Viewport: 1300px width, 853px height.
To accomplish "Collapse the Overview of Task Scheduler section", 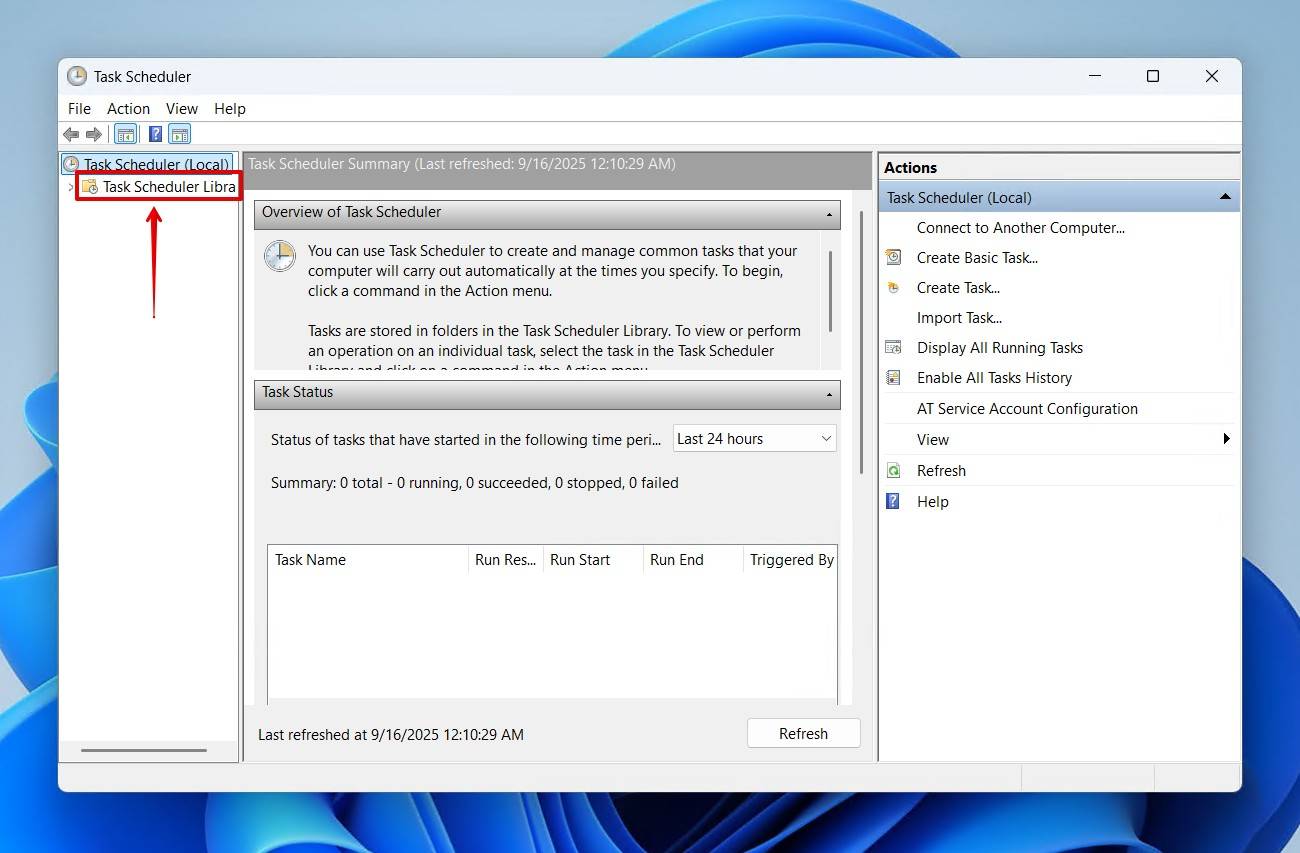I will [x=827, y=213].
